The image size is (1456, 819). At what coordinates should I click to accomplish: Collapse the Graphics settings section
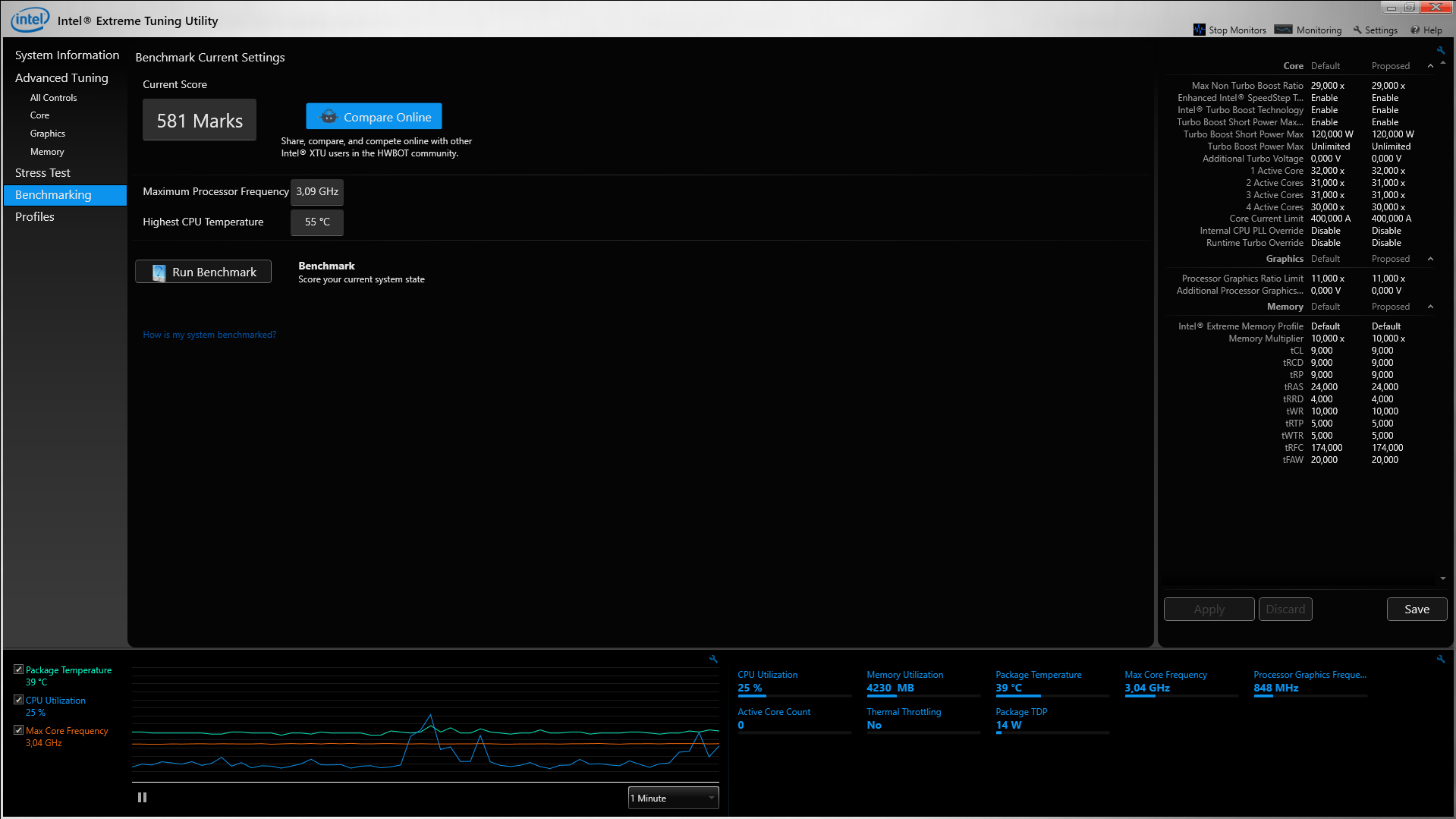(1430, 259)
